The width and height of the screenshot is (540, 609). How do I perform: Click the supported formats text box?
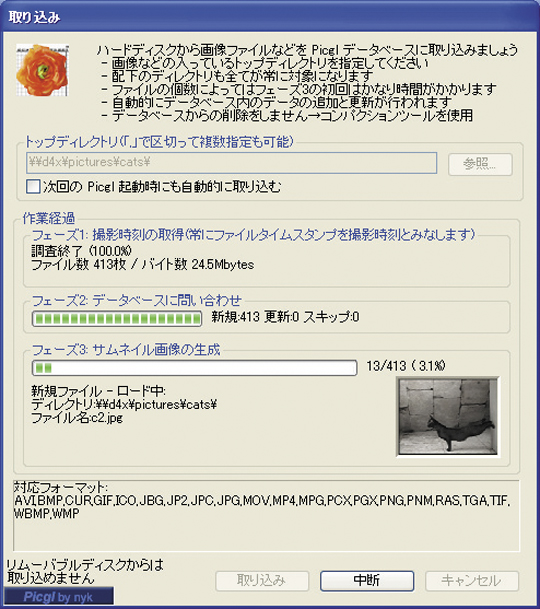point(267,515)
